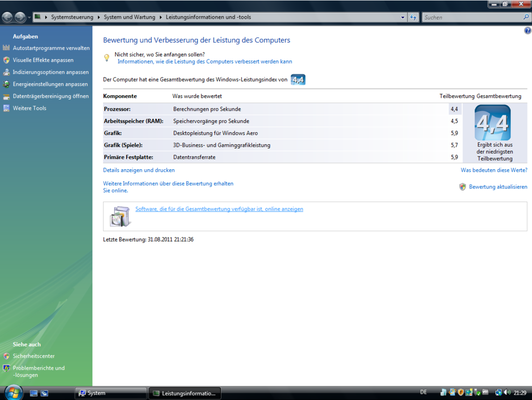The image size is (532, 400).
Task: Open the address bar history dropdown
Action: coord(403,17)
